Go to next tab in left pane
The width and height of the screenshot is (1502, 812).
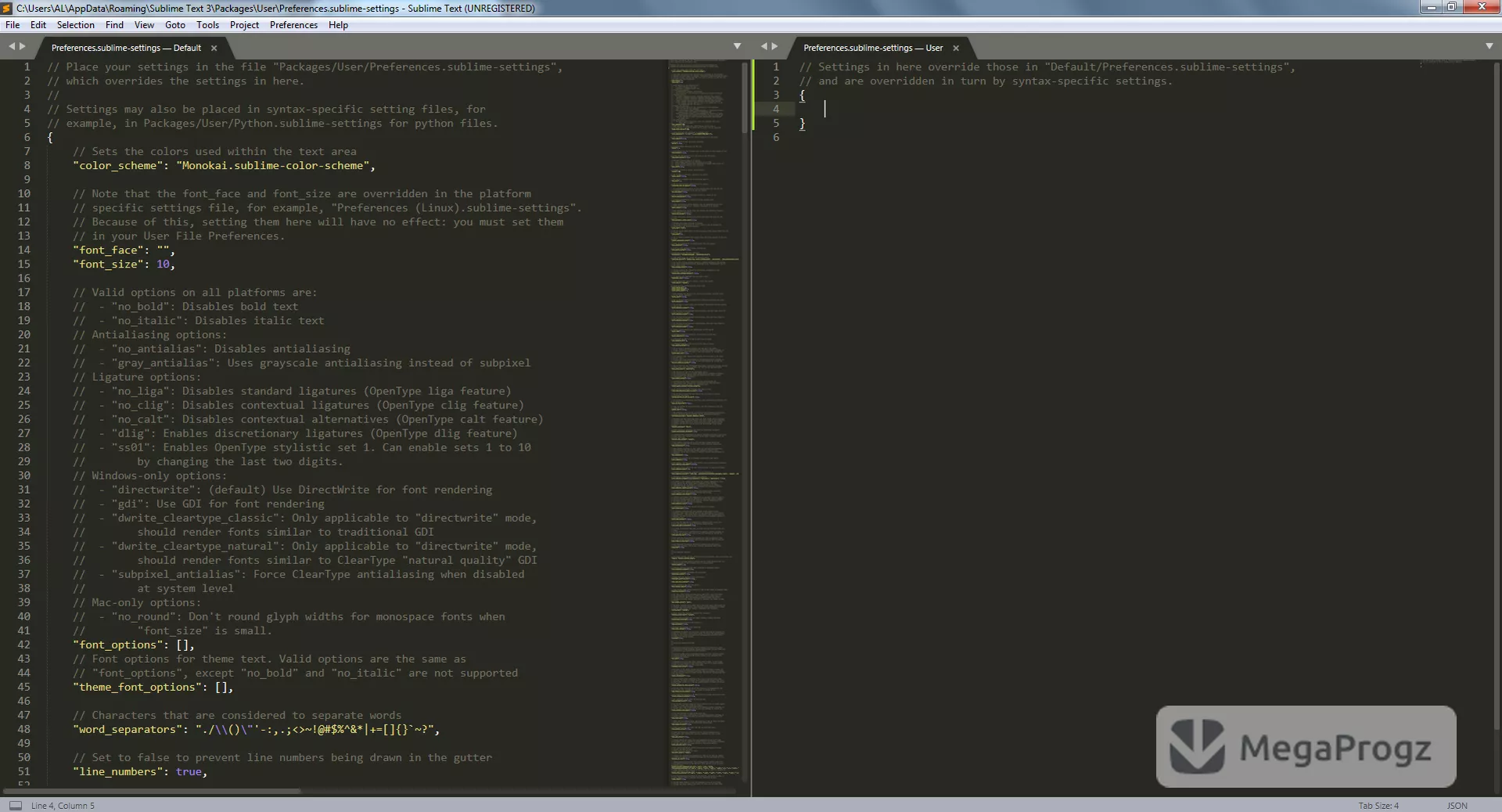click(x=22, y=46)
